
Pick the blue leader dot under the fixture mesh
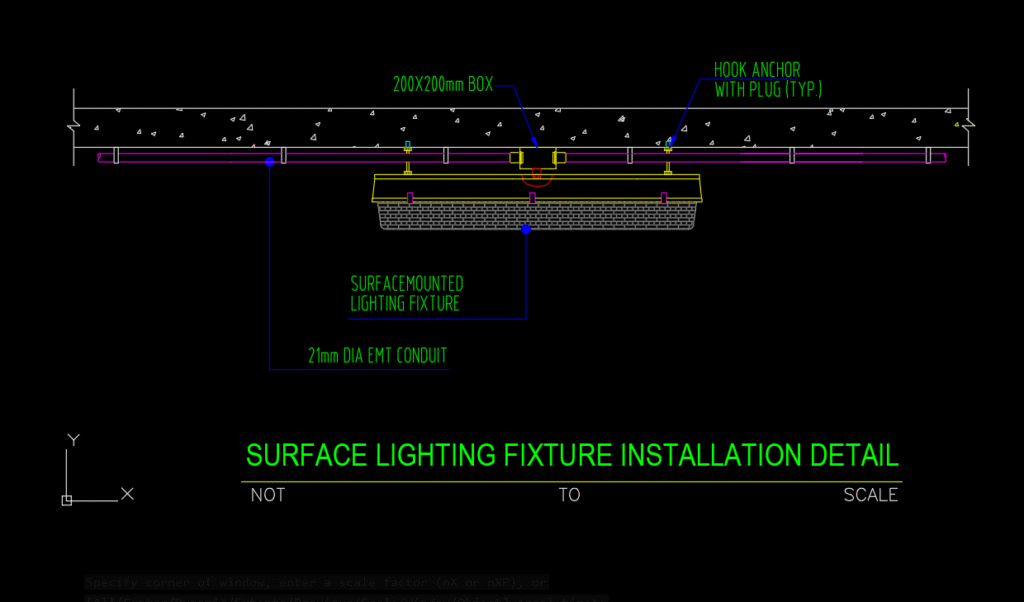tap(526, 229)
